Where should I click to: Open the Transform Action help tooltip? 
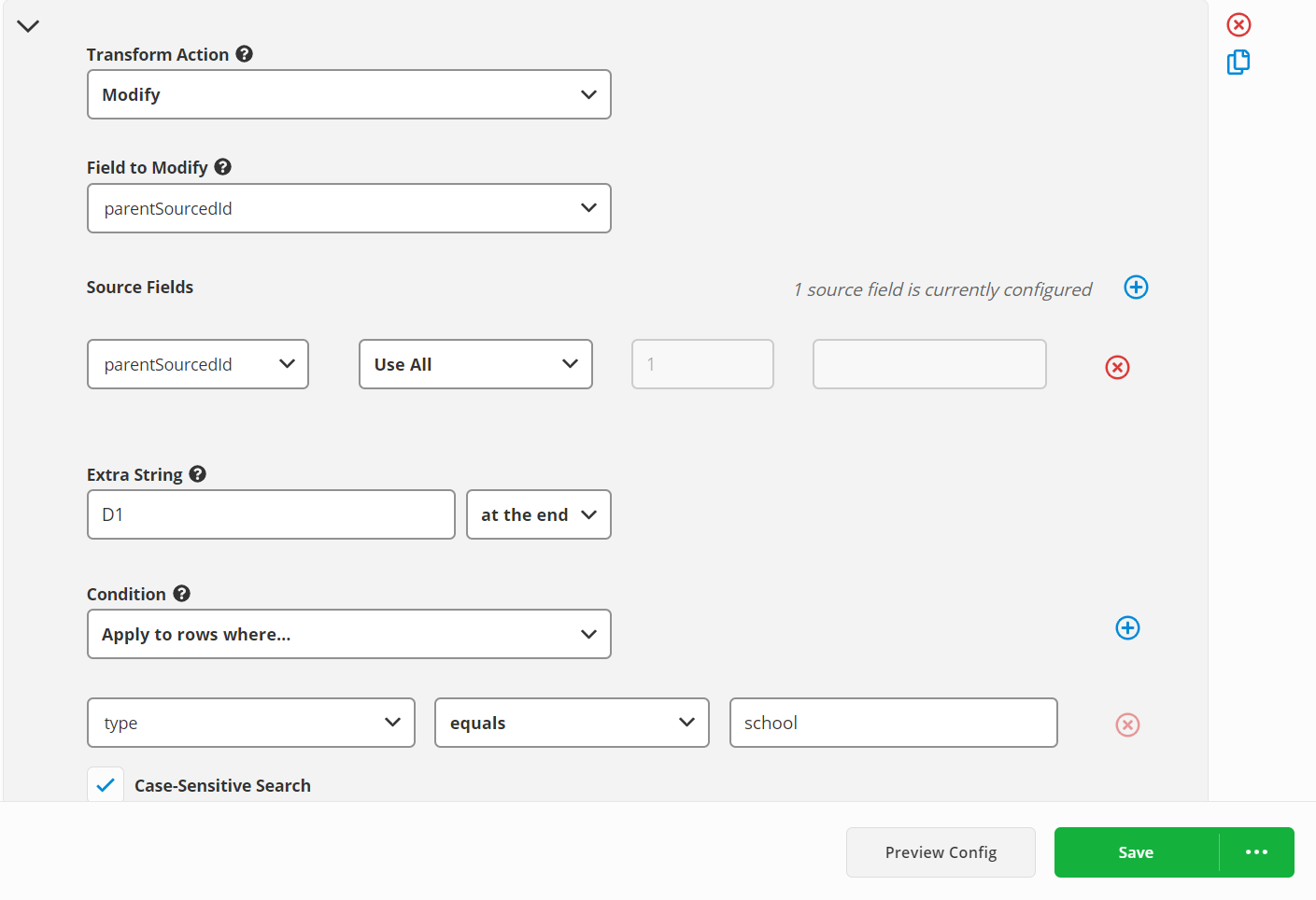244,54
